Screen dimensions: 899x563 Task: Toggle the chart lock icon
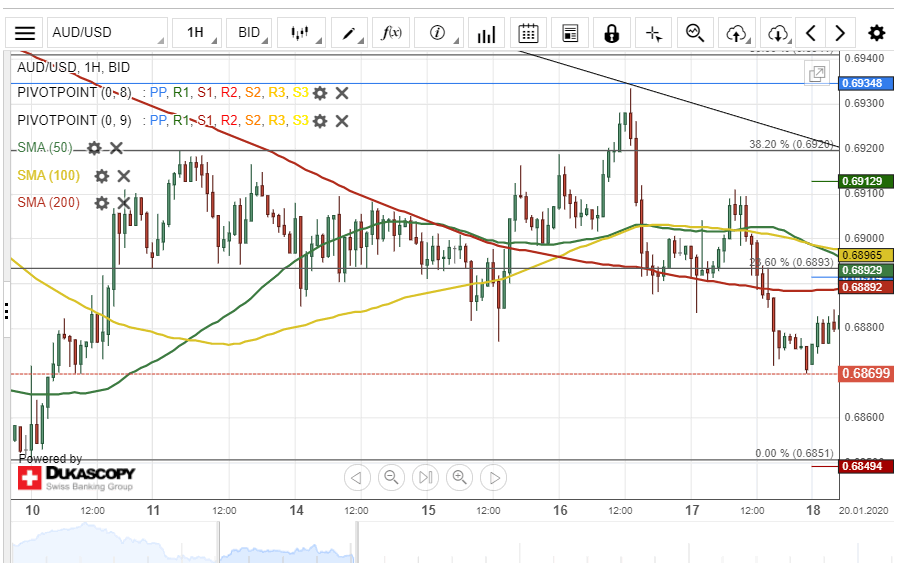[611, 33]
